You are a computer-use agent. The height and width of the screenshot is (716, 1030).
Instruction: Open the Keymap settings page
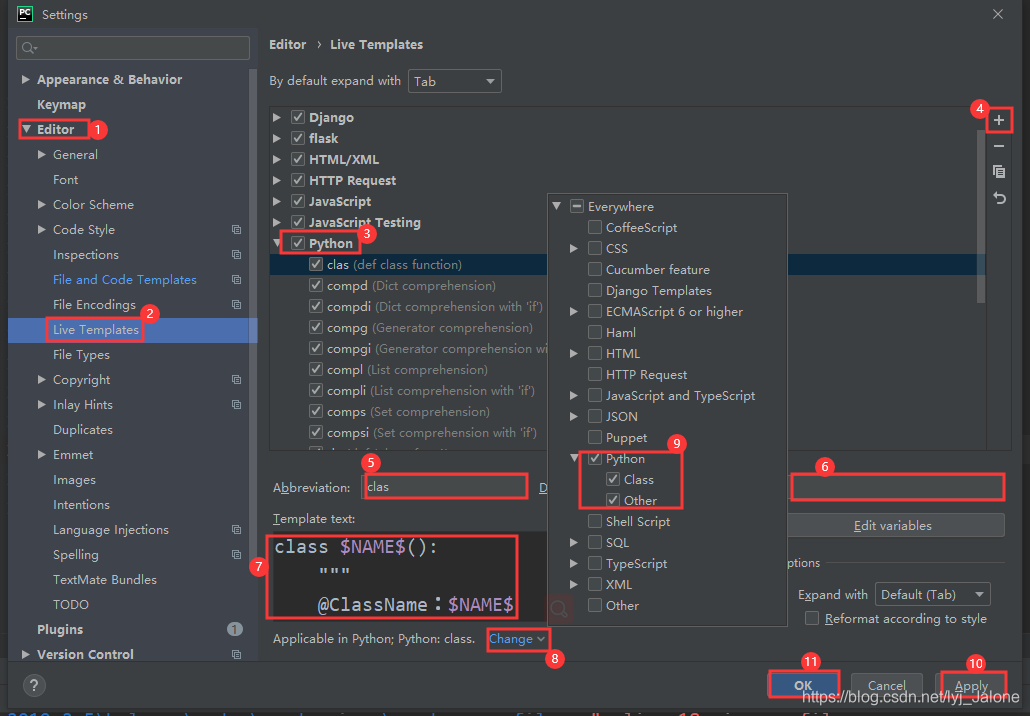61,104
